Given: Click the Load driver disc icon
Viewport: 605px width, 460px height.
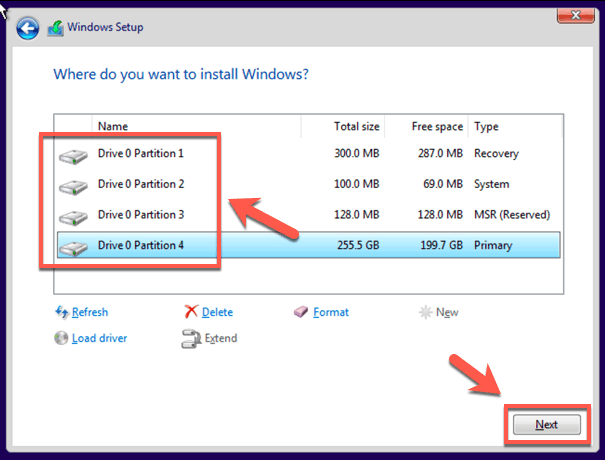Looking at the screenshot, I should (x=62, y=338).
